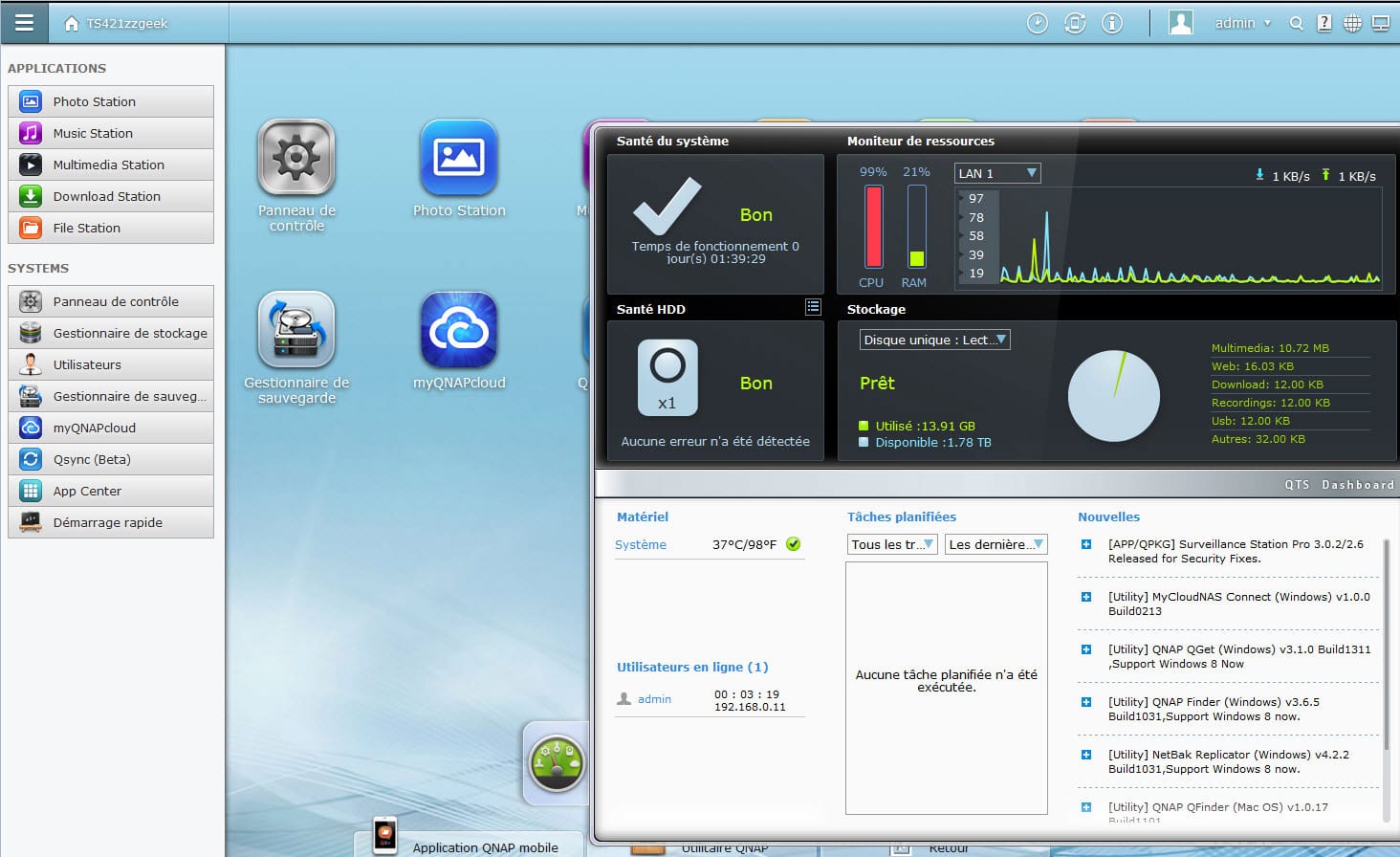Open Panneau de contrôle in the sidebar

click(x=111, y=301)
